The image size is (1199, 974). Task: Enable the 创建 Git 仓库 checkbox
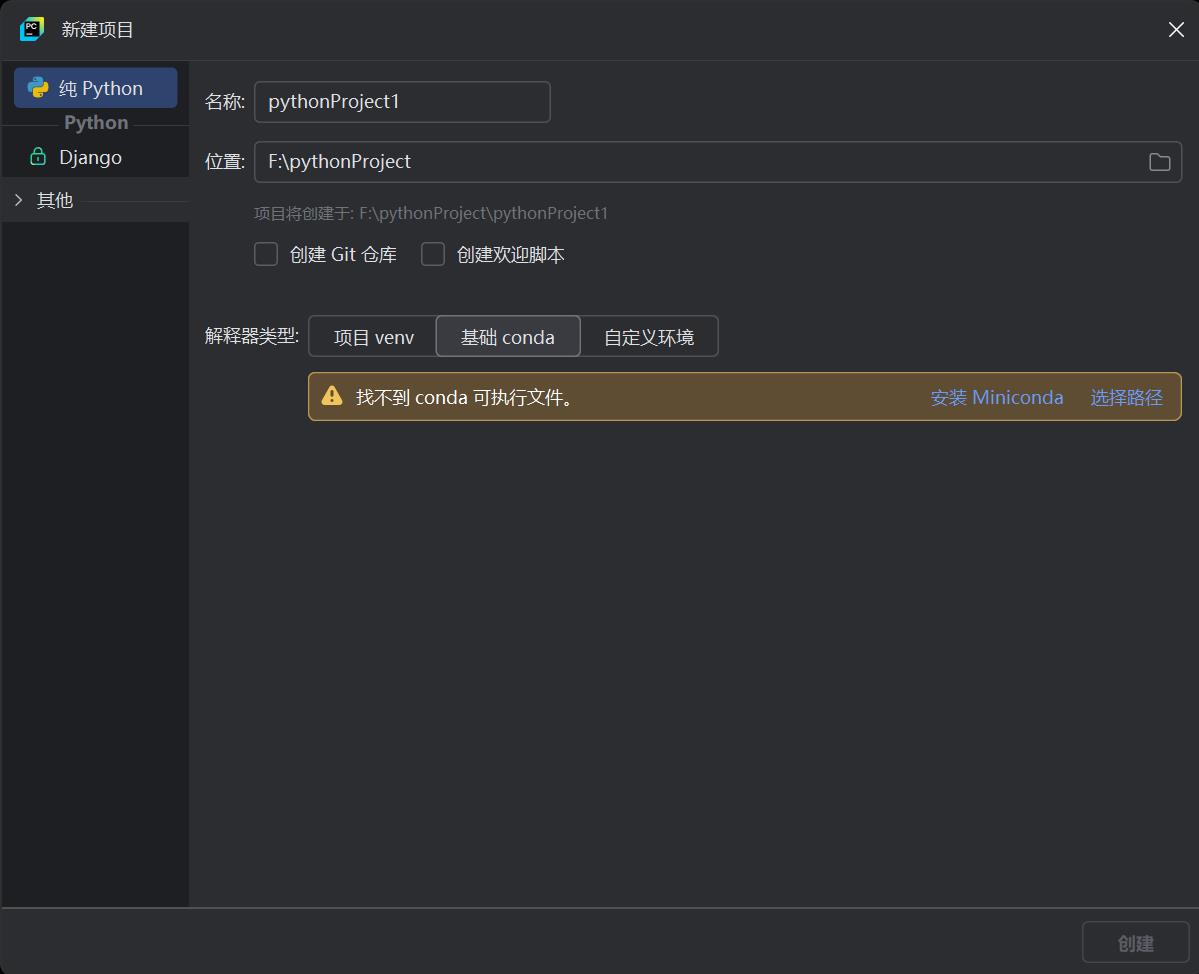266,254
